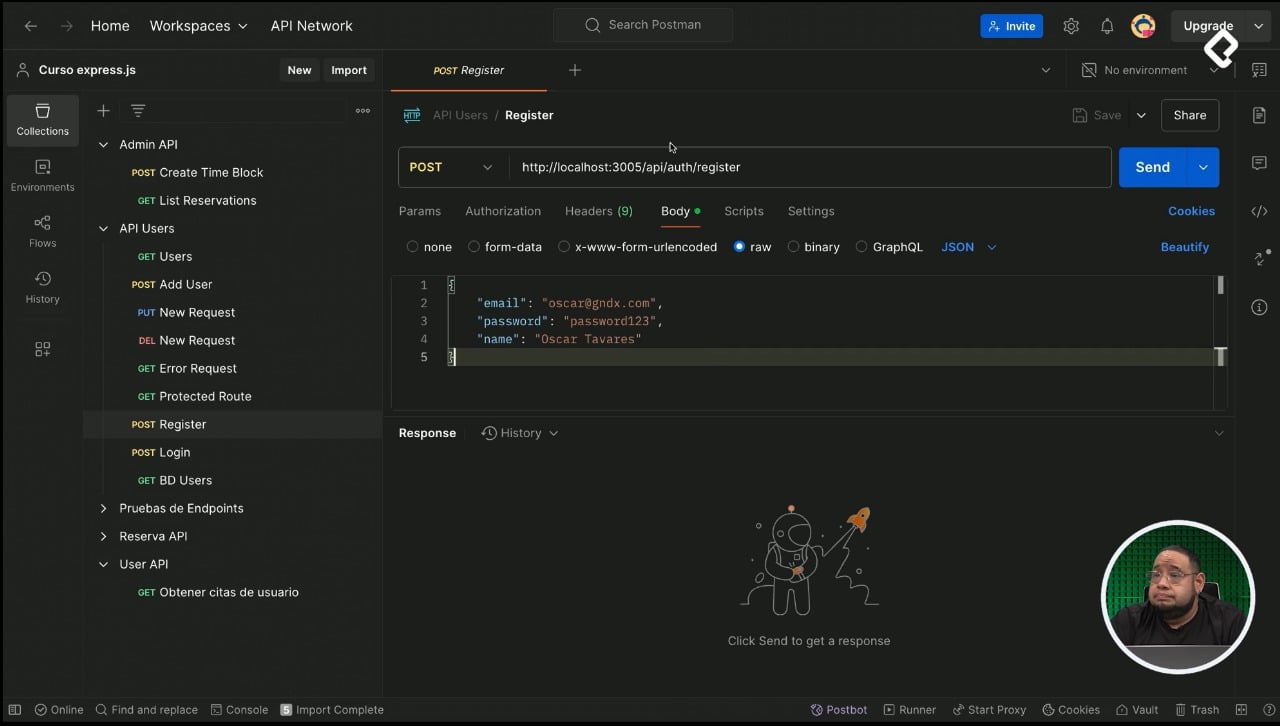Go back with the left arrow

tap(31, 26)
